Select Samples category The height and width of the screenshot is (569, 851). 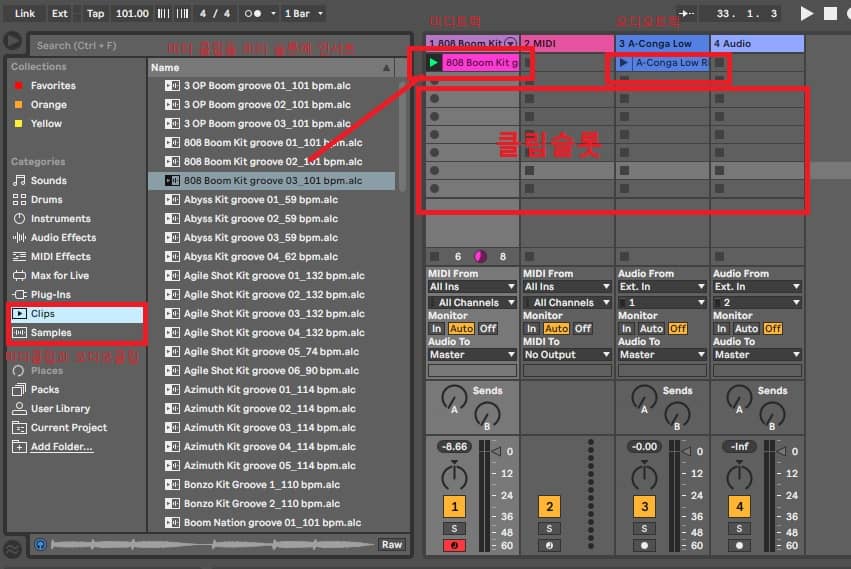pyautogui.click(x=76, y=333)
